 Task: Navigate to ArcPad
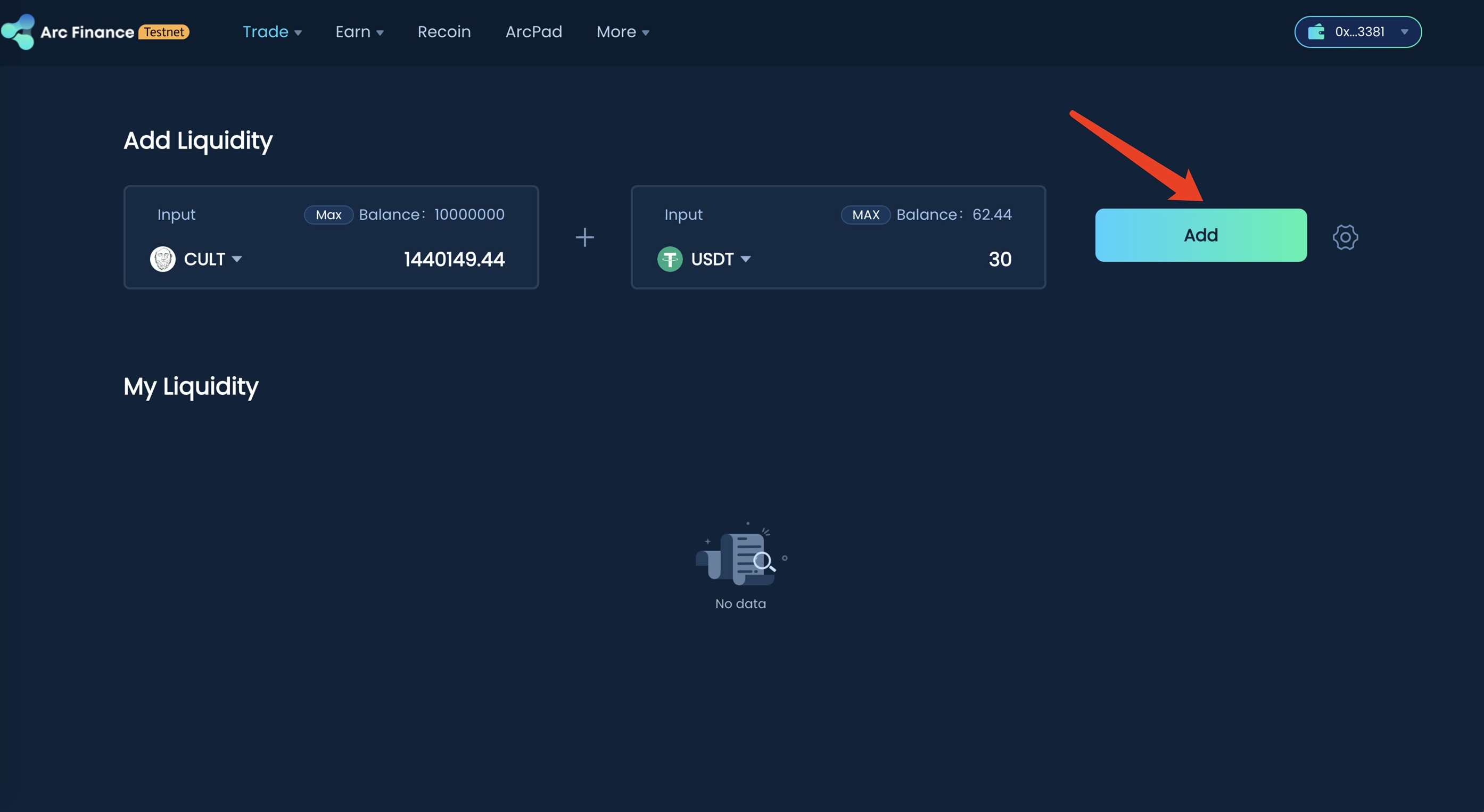[x=533, y=32]
